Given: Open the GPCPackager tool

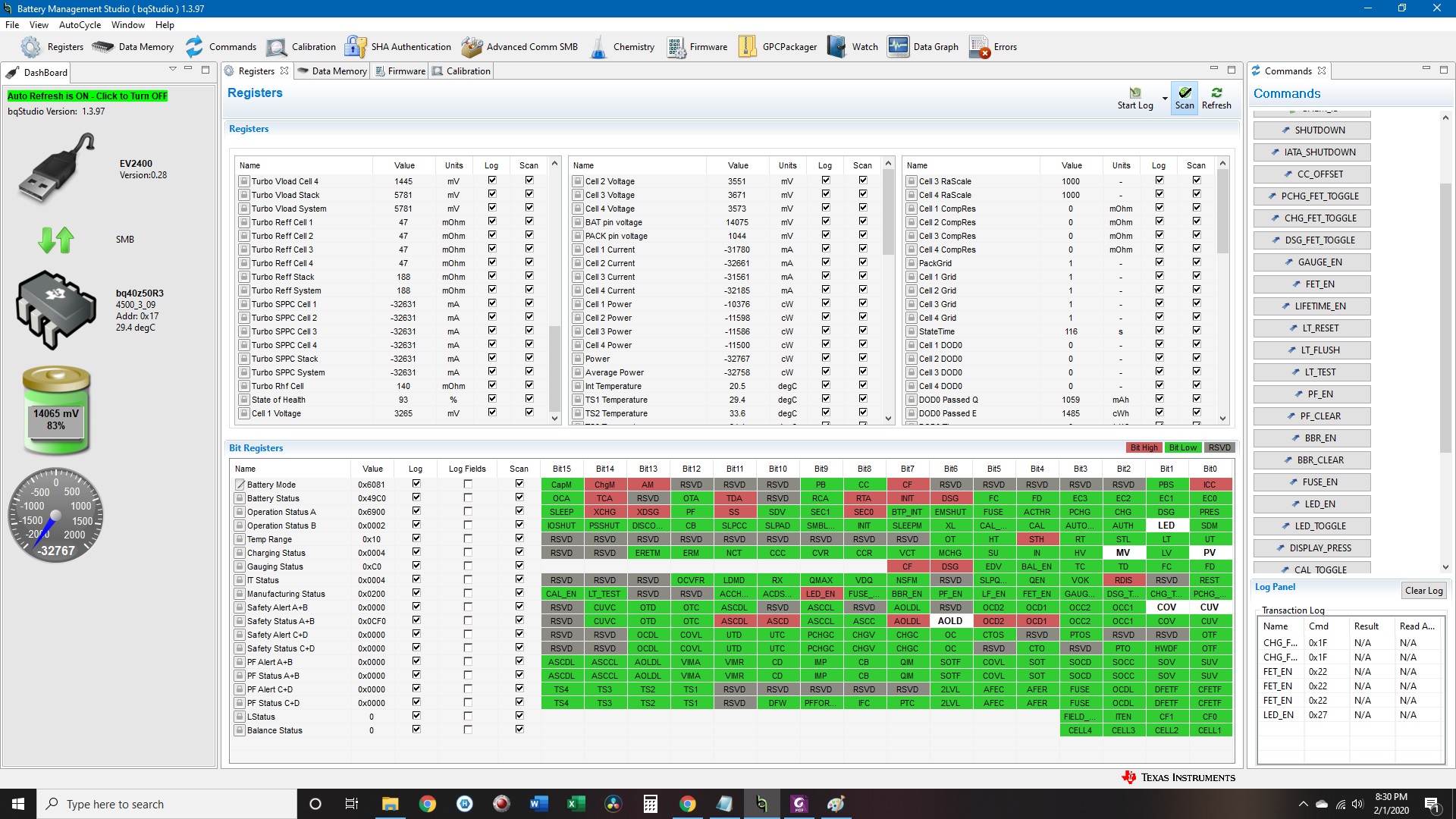Looking at the screenshot, I should point(779,46).
